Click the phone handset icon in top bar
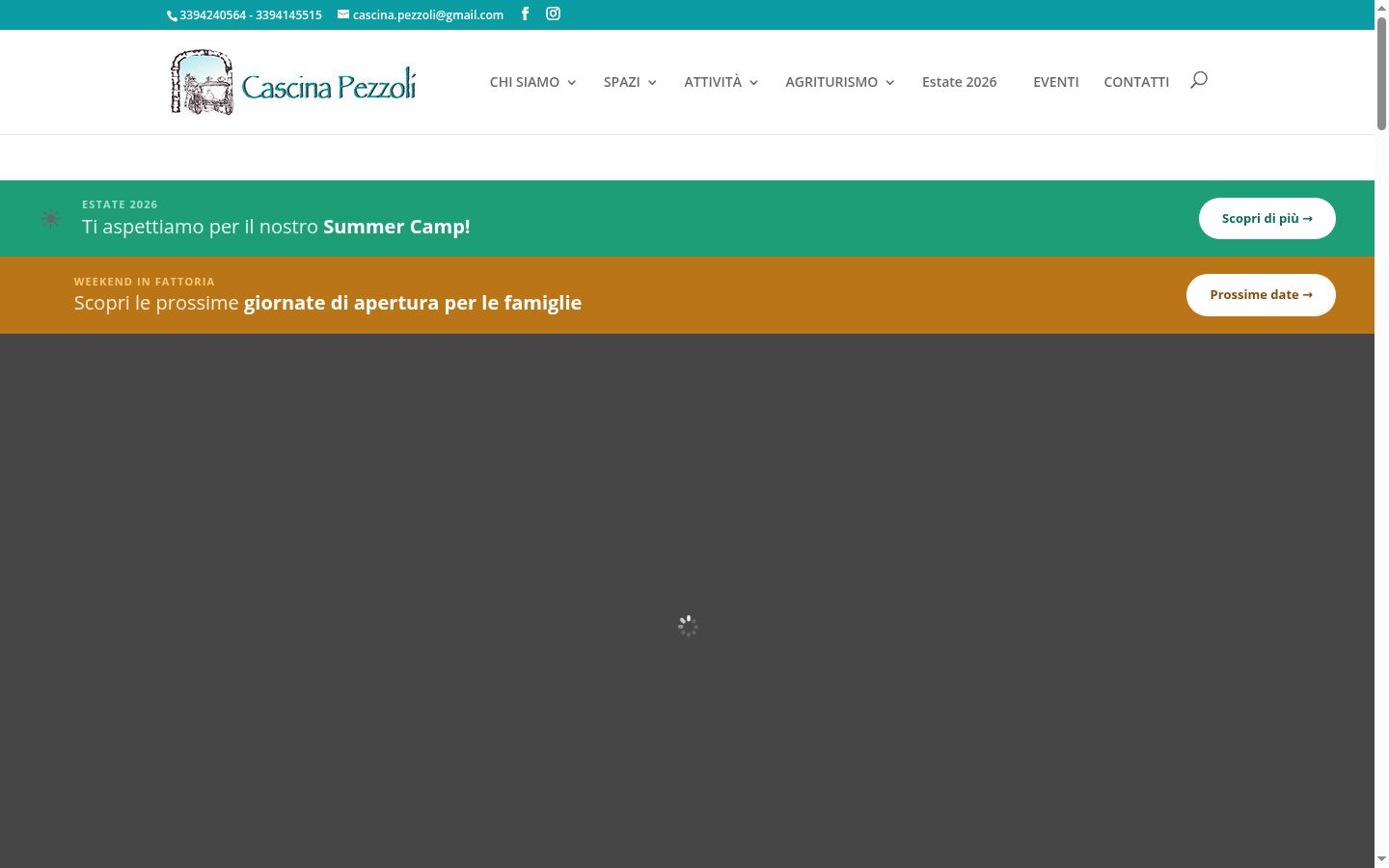The height and width of the screenshot is (868, 1389). (172, 15)
